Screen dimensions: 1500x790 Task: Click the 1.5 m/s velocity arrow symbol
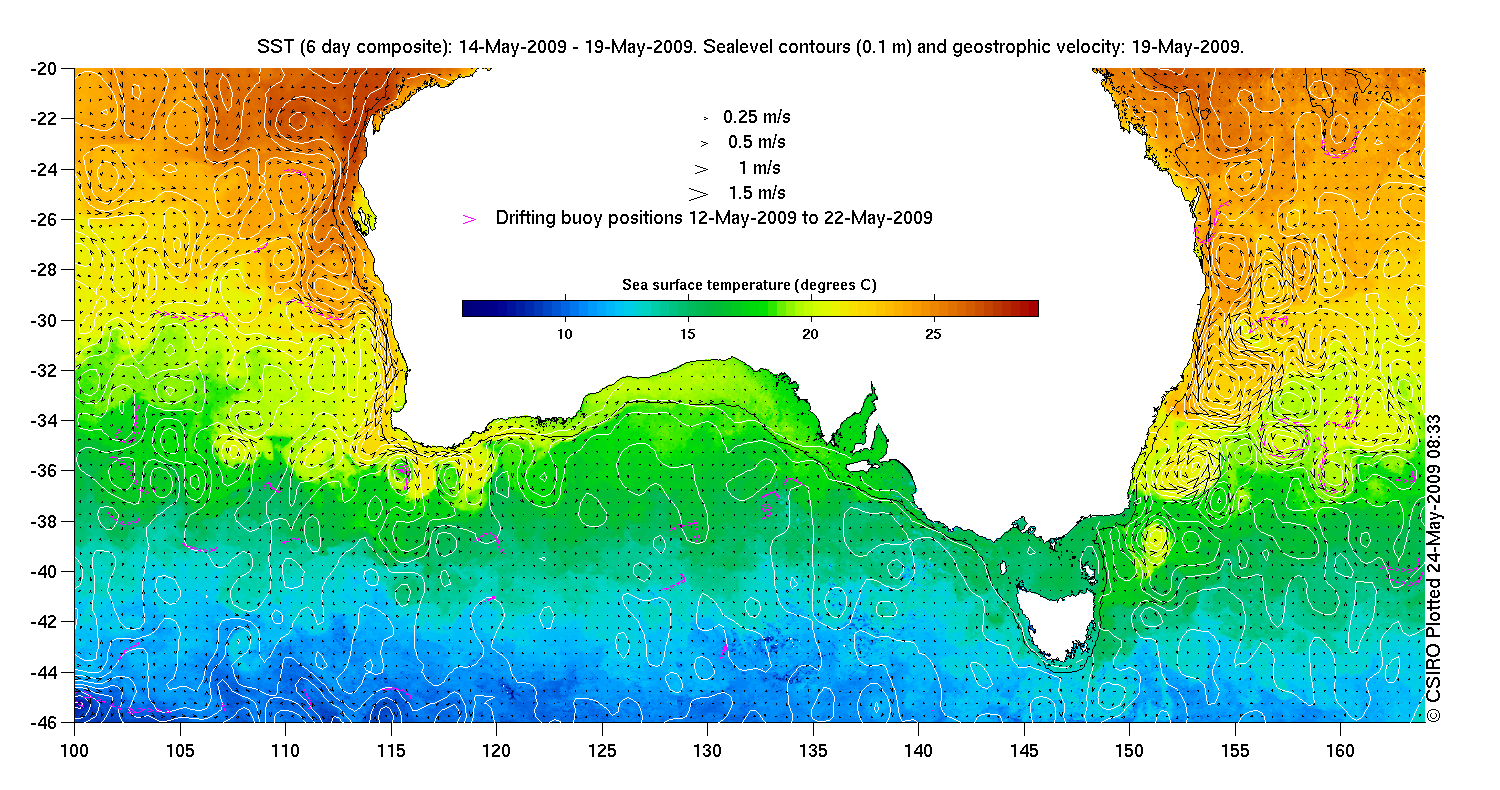699,192
